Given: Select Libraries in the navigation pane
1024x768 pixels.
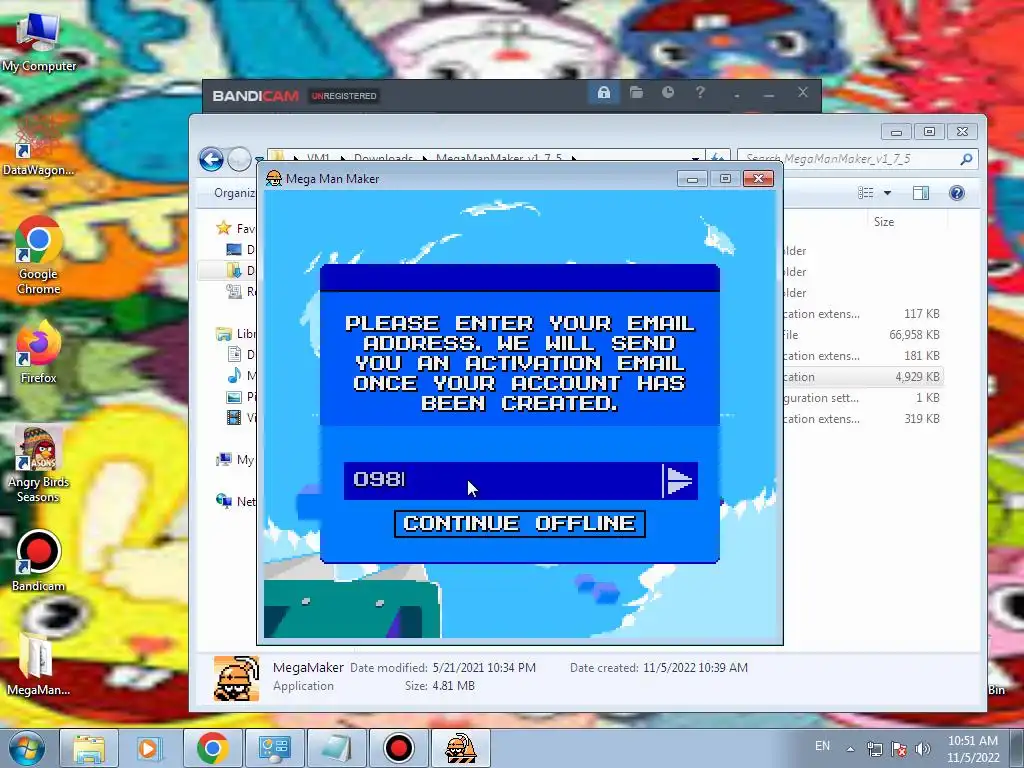Looking at the screenshot, I should (235, 334).
